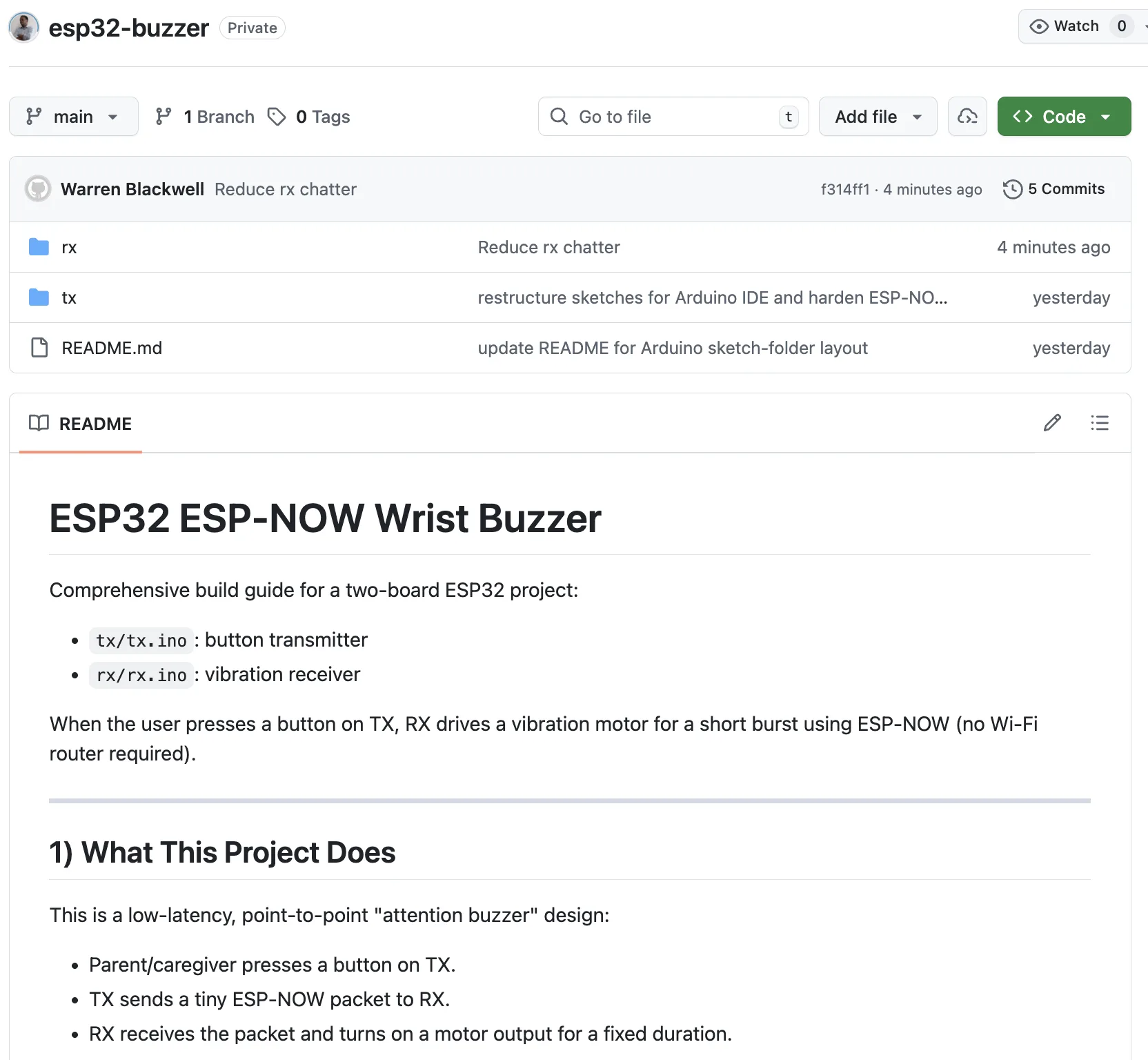Viewport: 1148px width, 1060px height.
Task: Click the branch icon next to main
Action: (x=33, y=116)
